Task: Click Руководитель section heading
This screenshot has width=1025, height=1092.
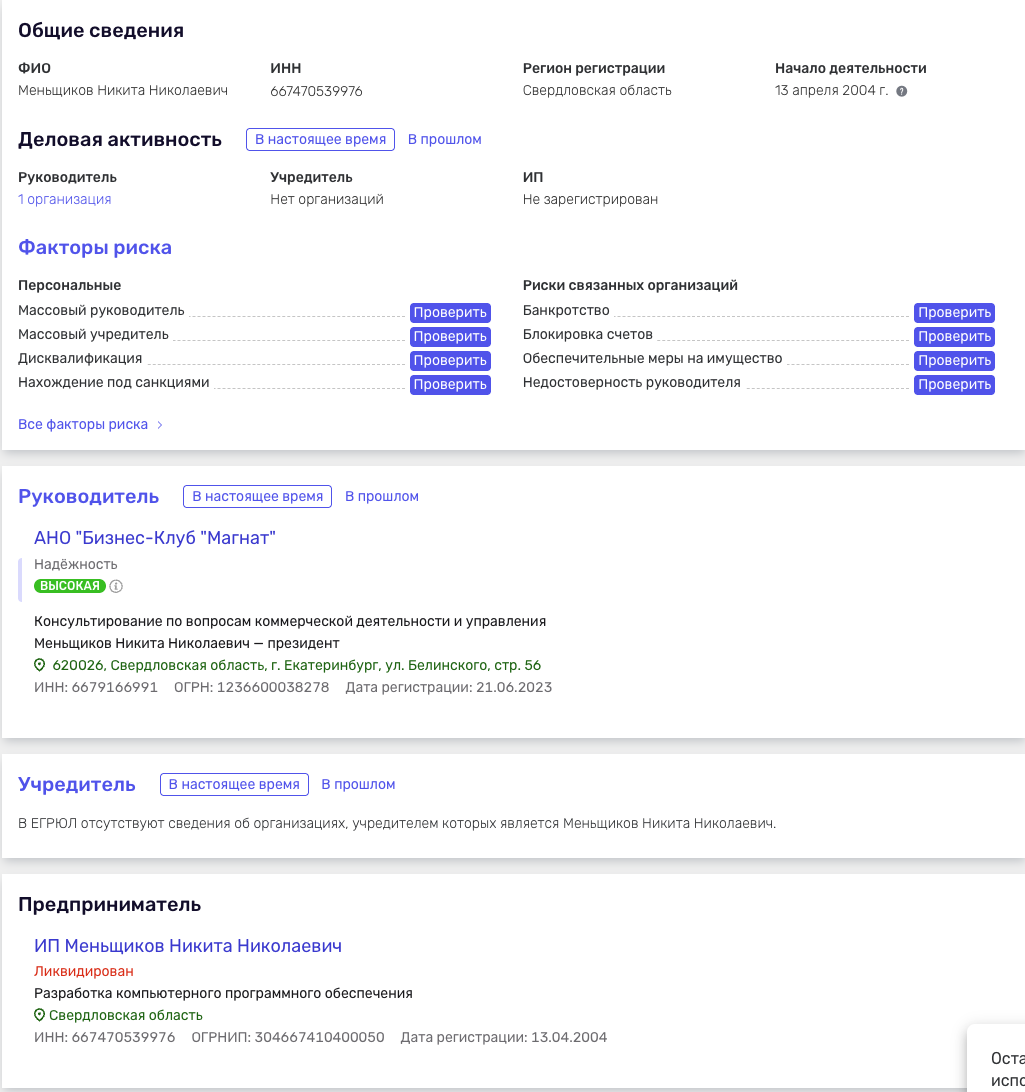Action: pos(88,497)
